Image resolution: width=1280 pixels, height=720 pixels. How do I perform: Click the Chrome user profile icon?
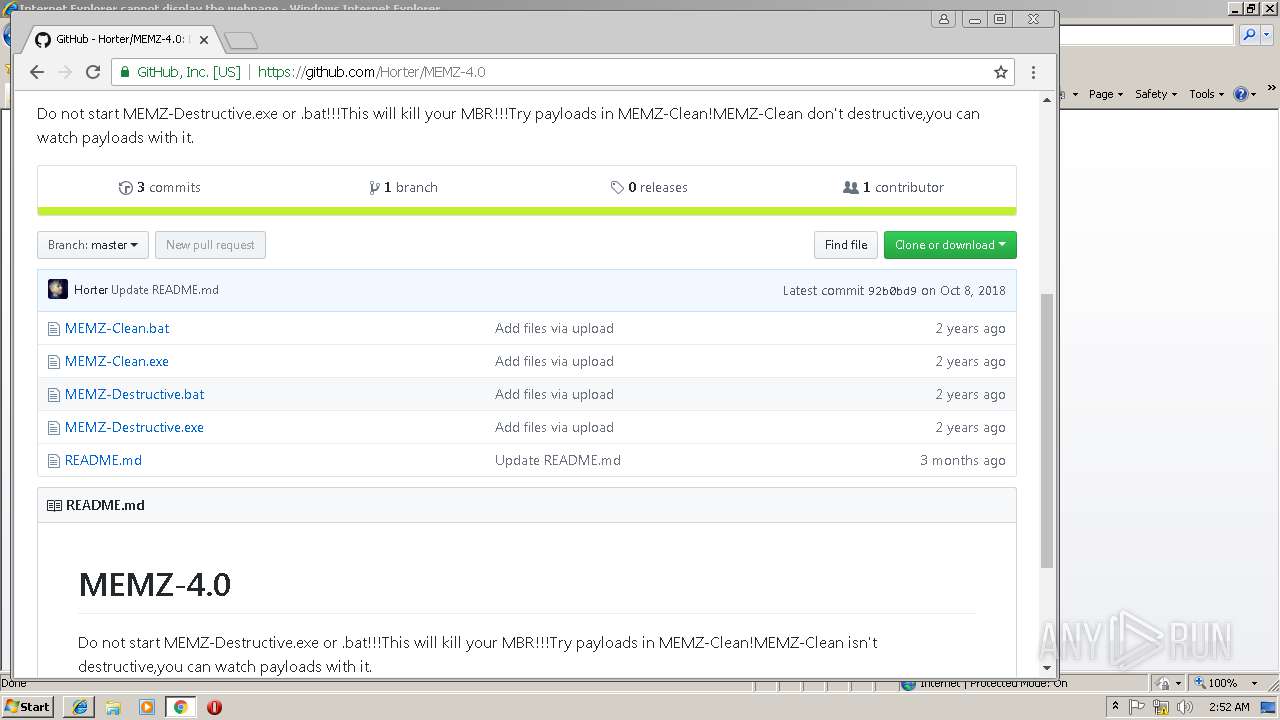pos(943,19)
